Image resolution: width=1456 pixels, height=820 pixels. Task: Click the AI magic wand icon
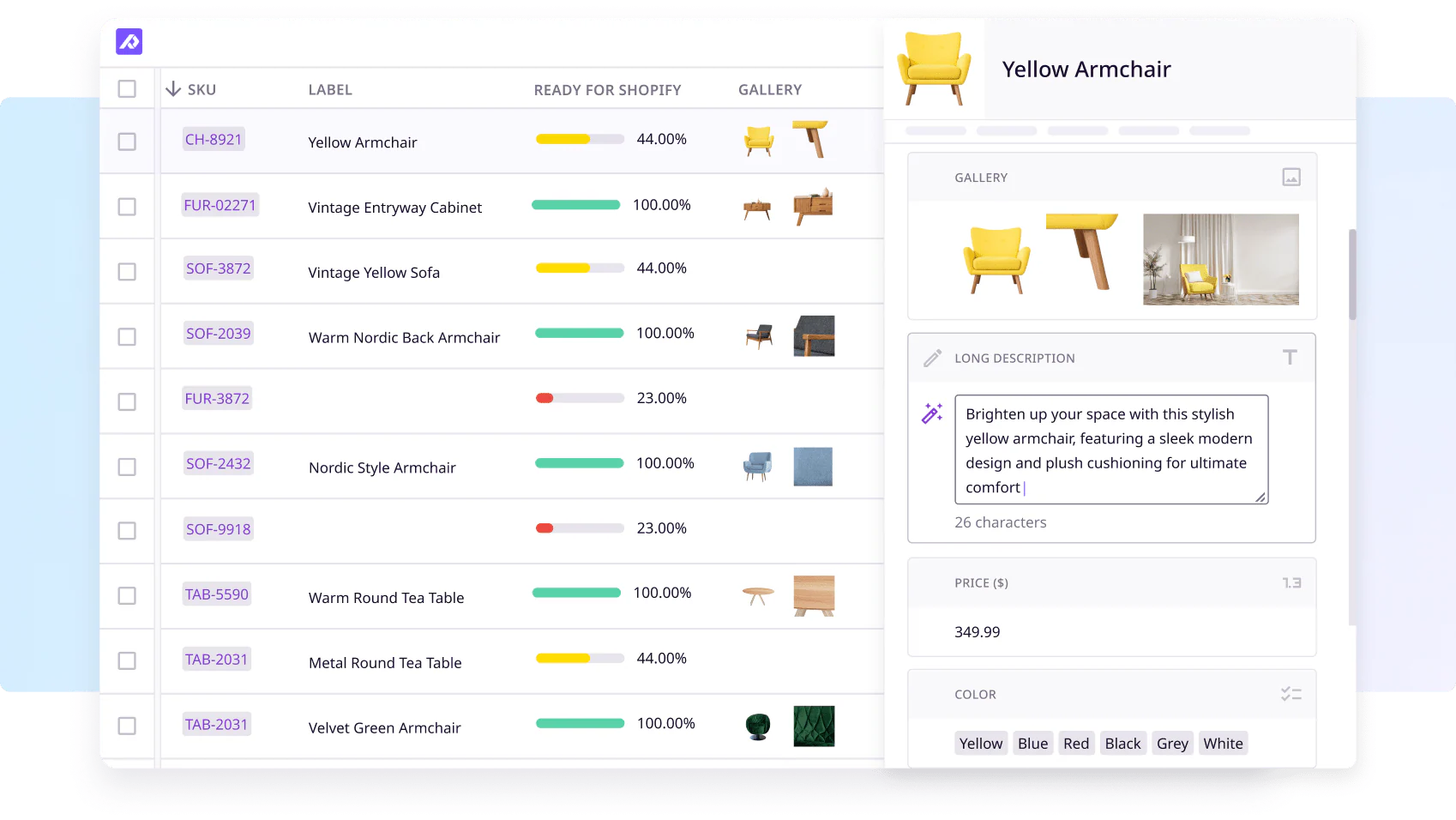(932, 413)
